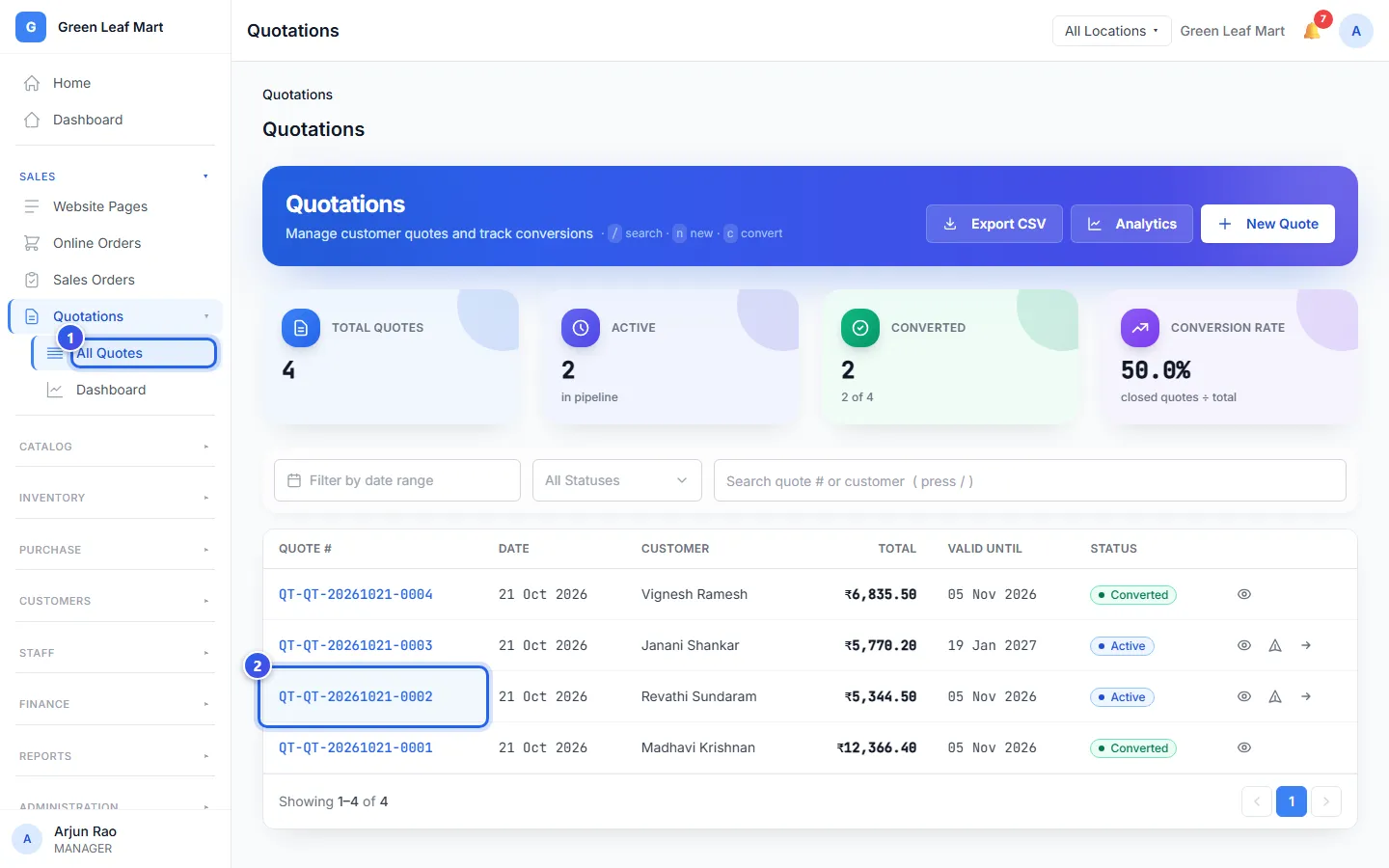Click the Converted checkmark icon
The image size is (1389, 868).
(860, 328)
